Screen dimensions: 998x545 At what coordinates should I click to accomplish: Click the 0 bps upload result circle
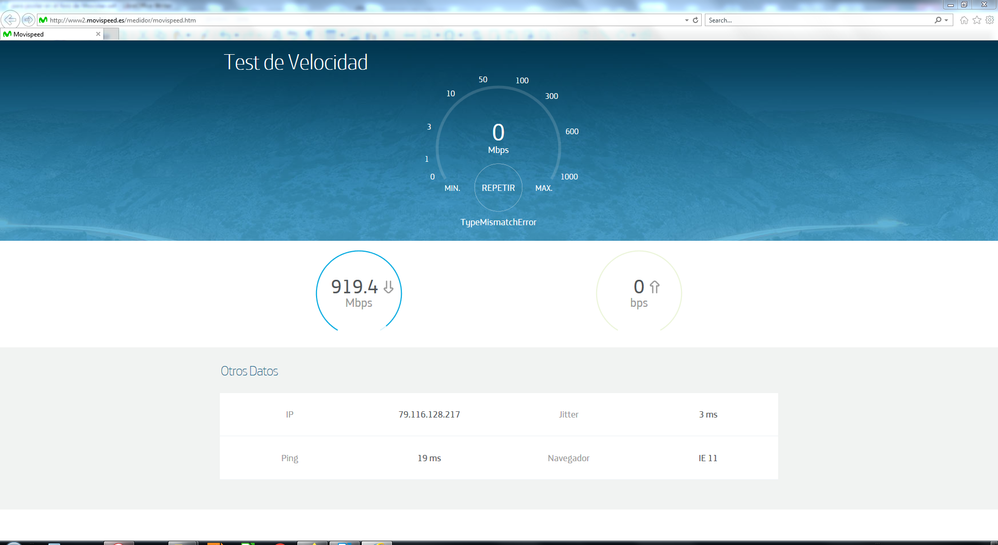[x=639, y=292]
